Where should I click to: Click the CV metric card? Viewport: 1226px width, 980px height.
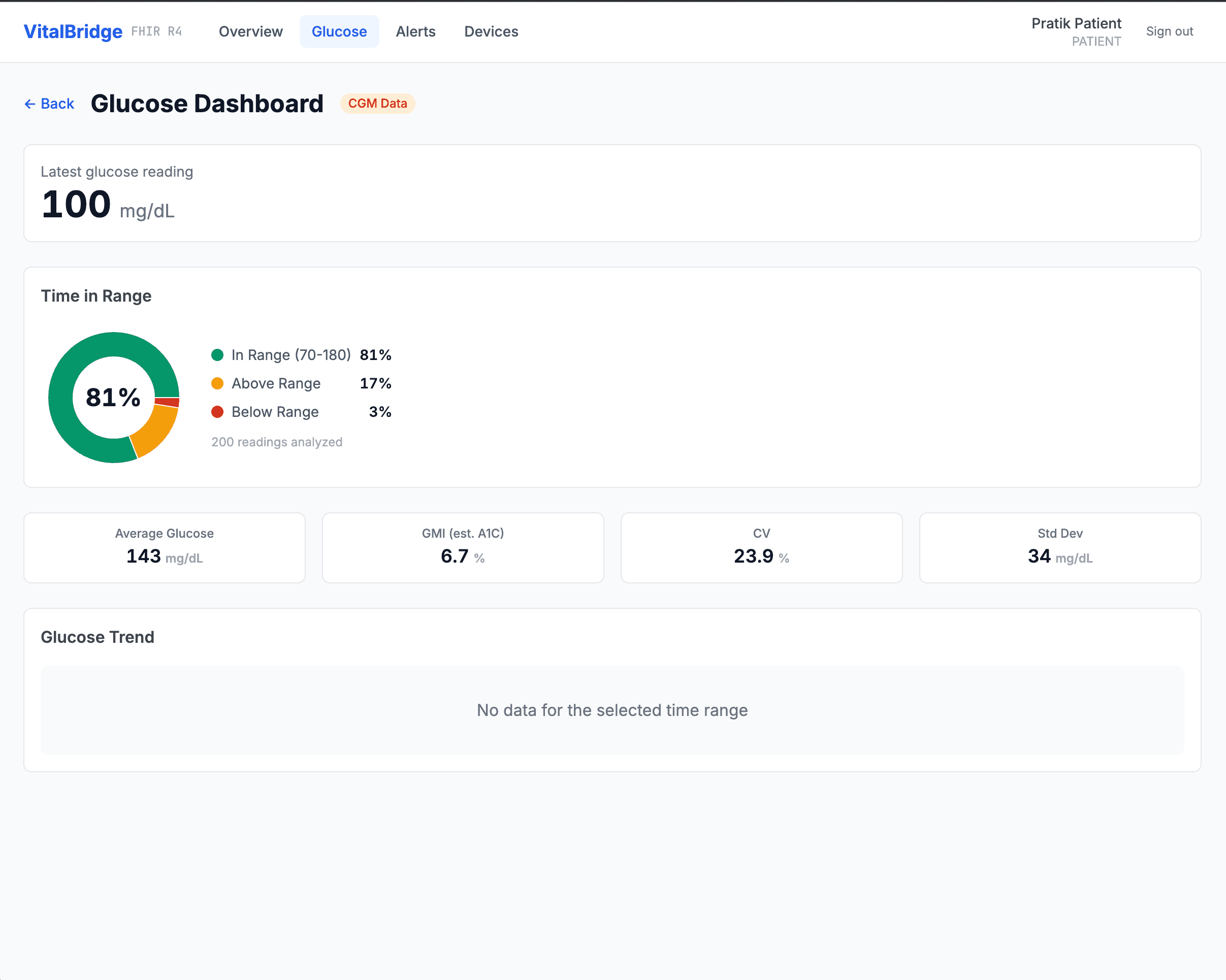761,548
